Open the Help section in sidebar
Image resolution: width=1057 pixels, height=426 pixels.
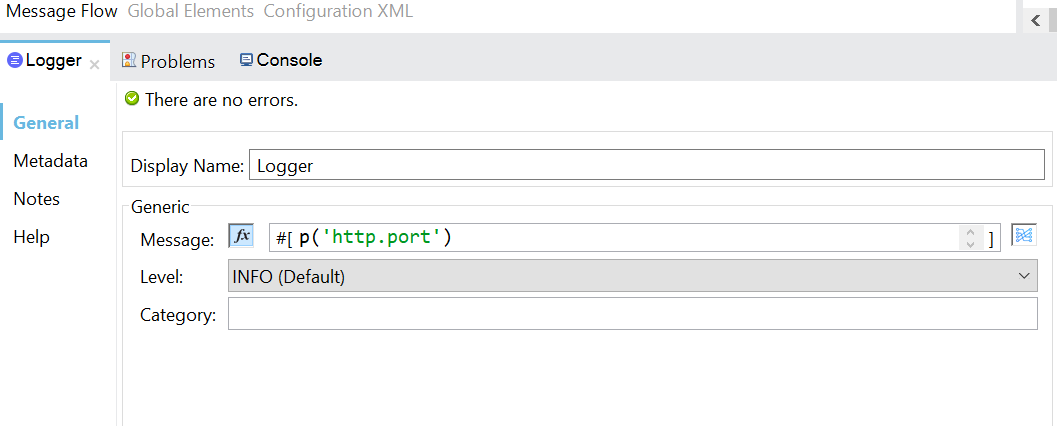[31, 237]
